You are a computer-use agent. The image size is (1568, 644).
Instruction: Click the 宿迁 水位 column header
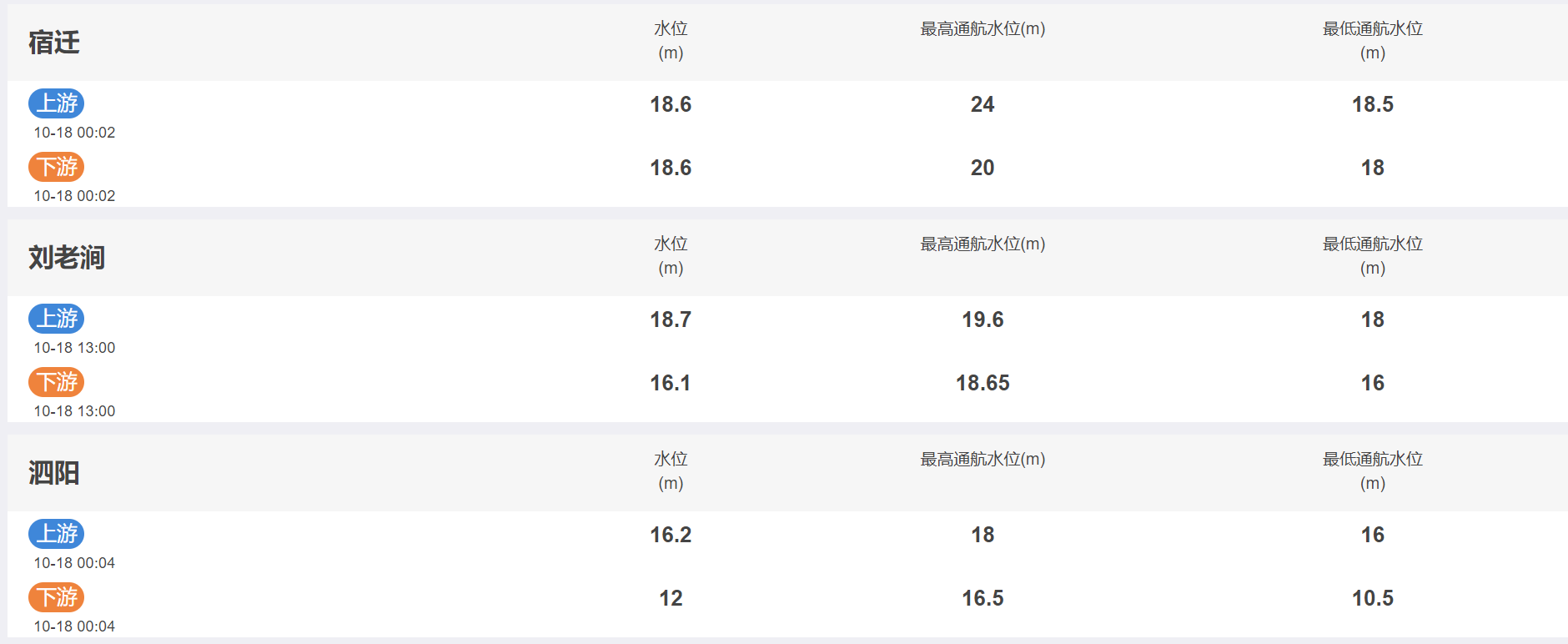(671, 41)
